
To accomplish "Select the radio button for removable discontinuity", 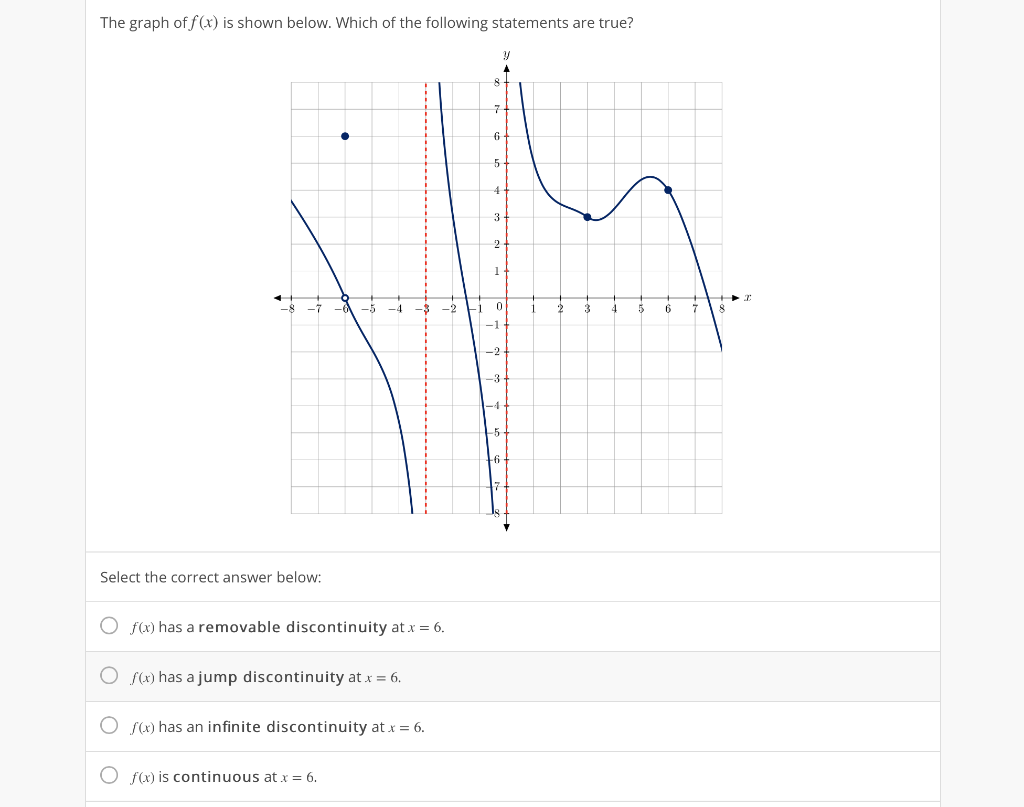I will point(109,624).
